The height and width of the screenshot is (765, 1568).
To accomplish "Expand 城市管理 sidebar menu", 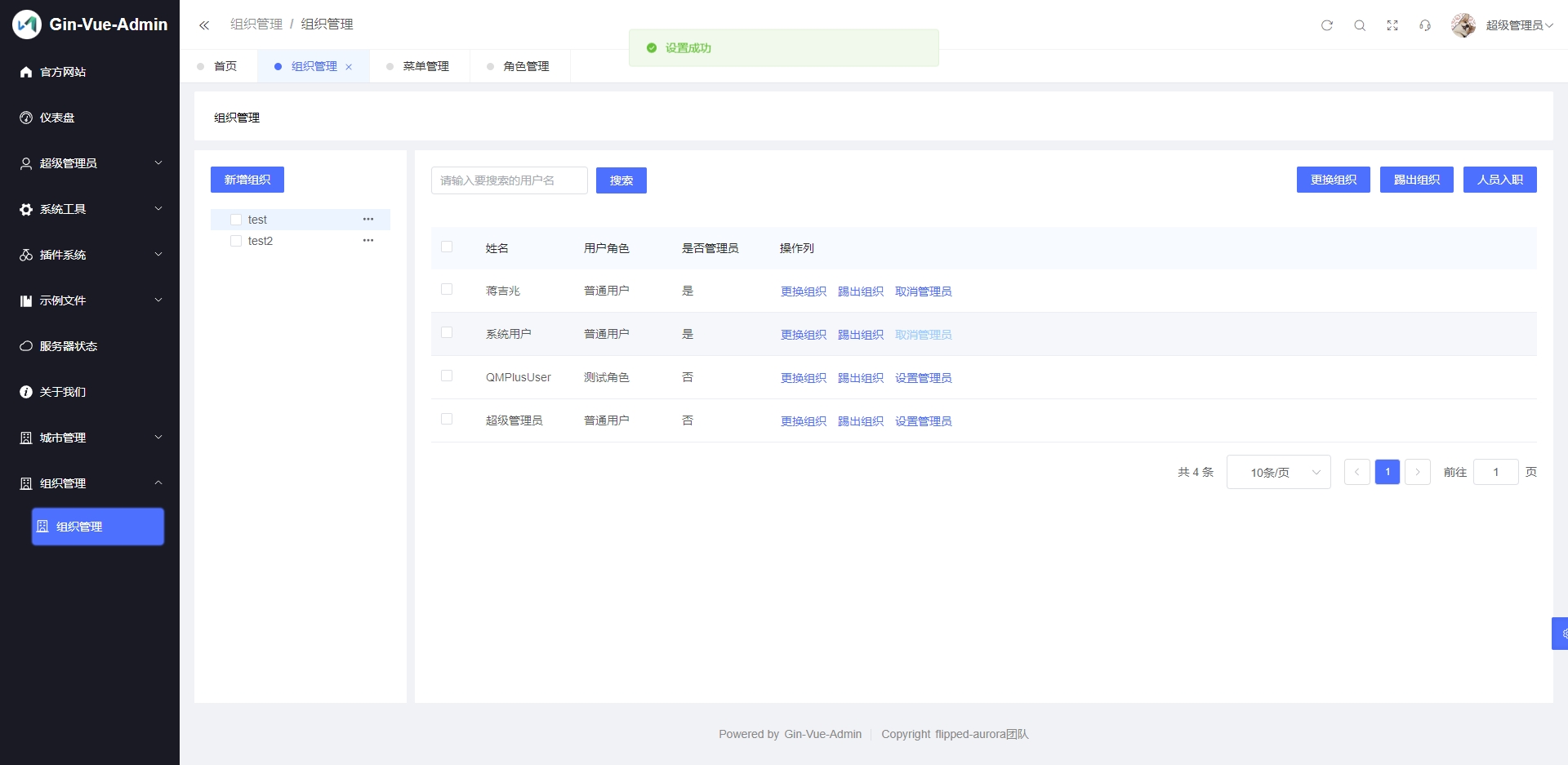I will [90, 438].
